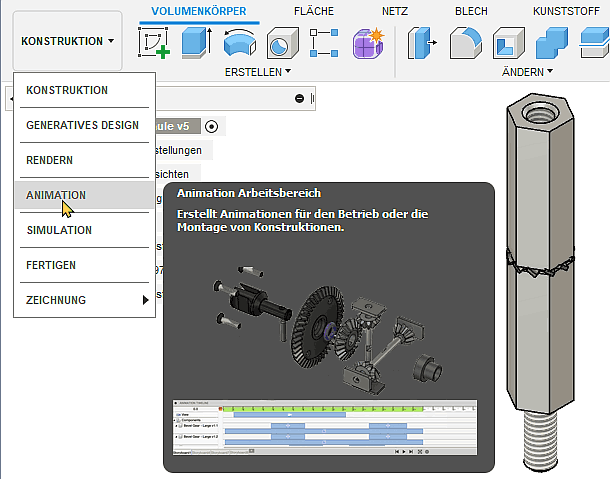Open the ZEICHNUNG submenu arrow
This screenshot has height=479, width=610.
146,300
